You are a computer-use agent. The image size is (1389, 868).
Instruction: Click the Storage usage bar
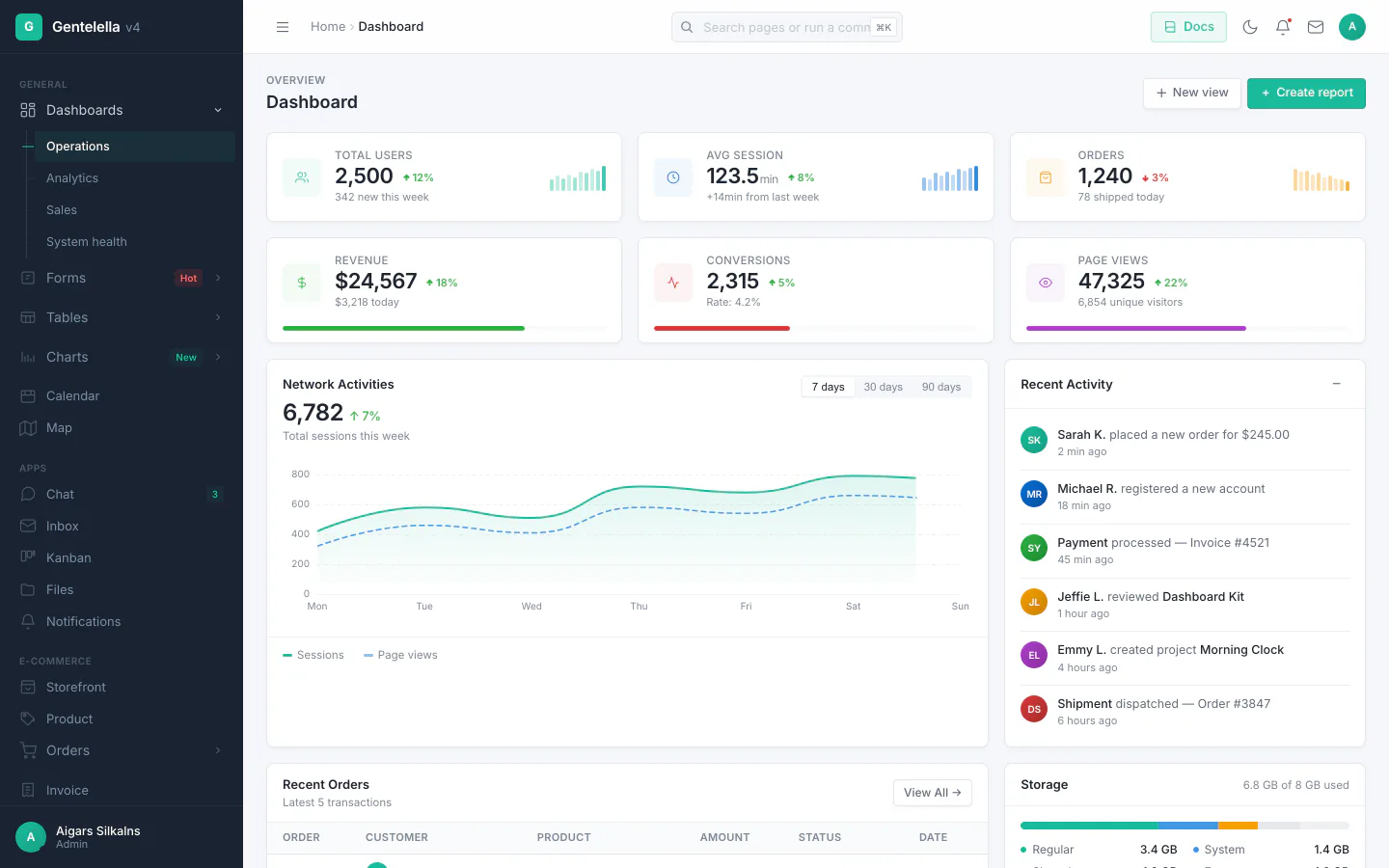[1185, 826]
